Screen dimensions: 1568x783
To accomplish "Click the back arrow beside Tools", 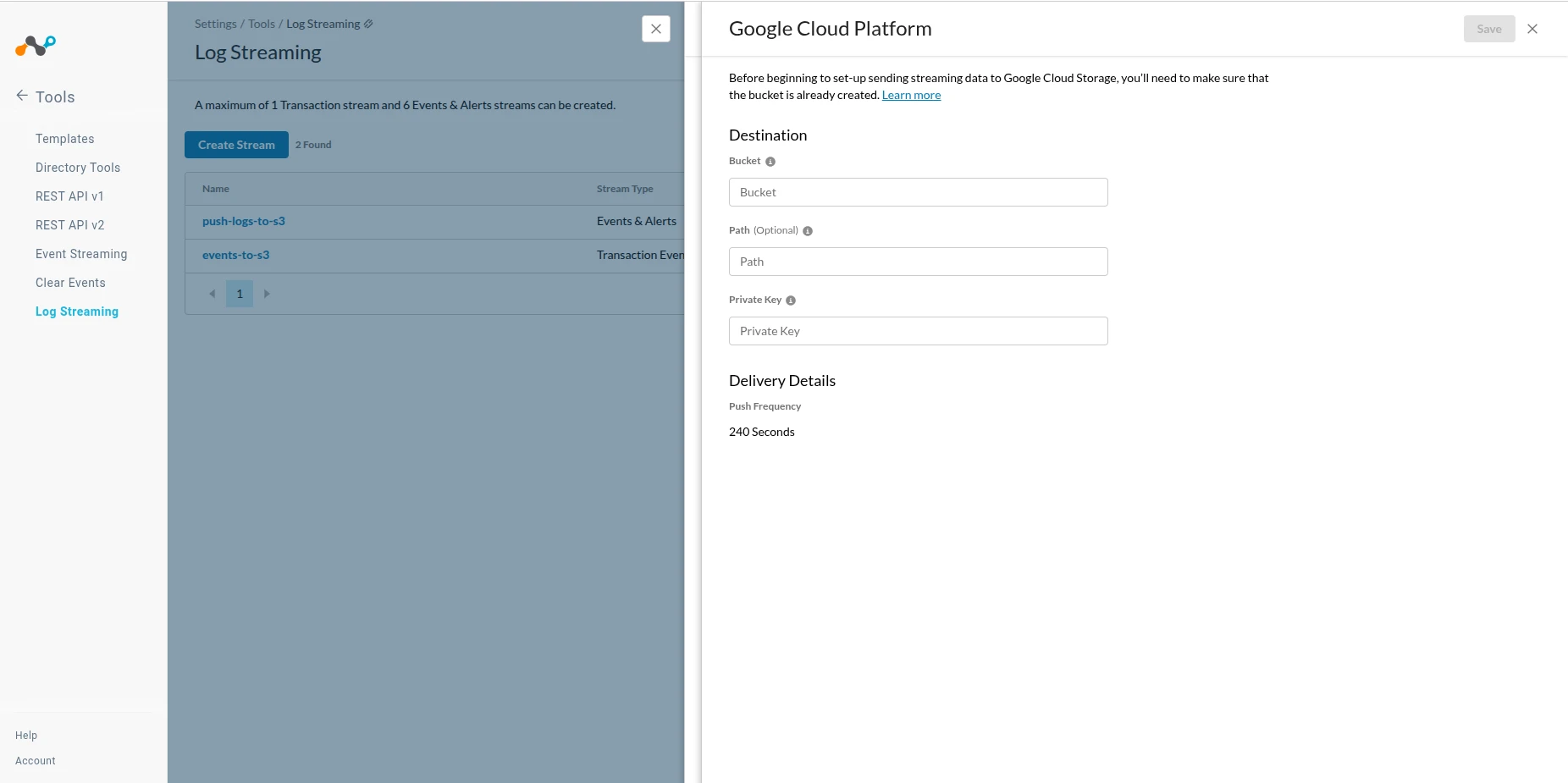I will (22, 96).
